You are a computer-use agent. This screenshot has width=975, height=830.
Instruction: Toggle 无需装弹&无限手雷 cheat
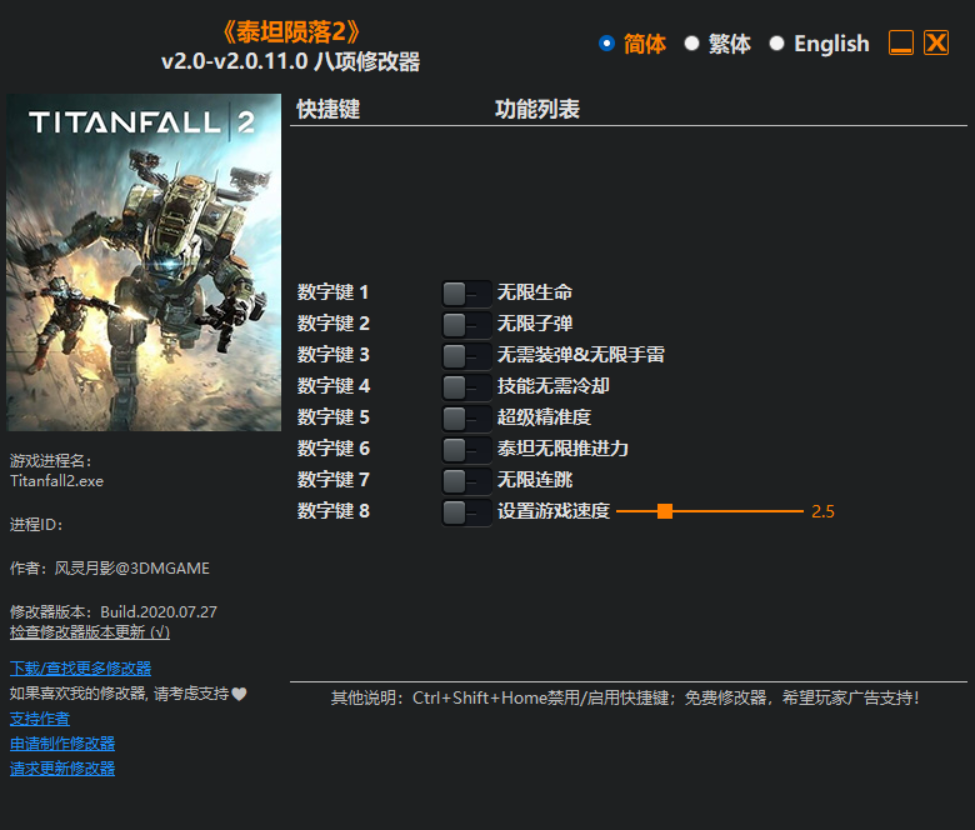[x=465, y=355]
